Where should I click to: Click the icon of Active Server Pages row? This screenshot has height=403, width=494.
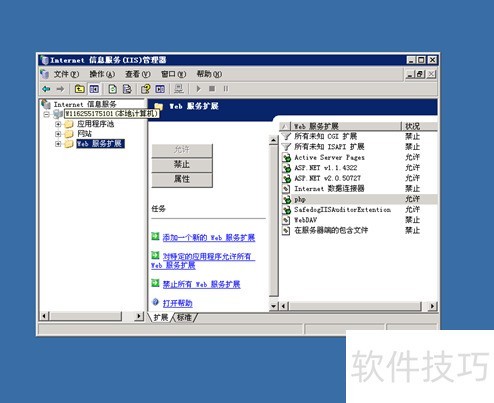coord(286,157)
